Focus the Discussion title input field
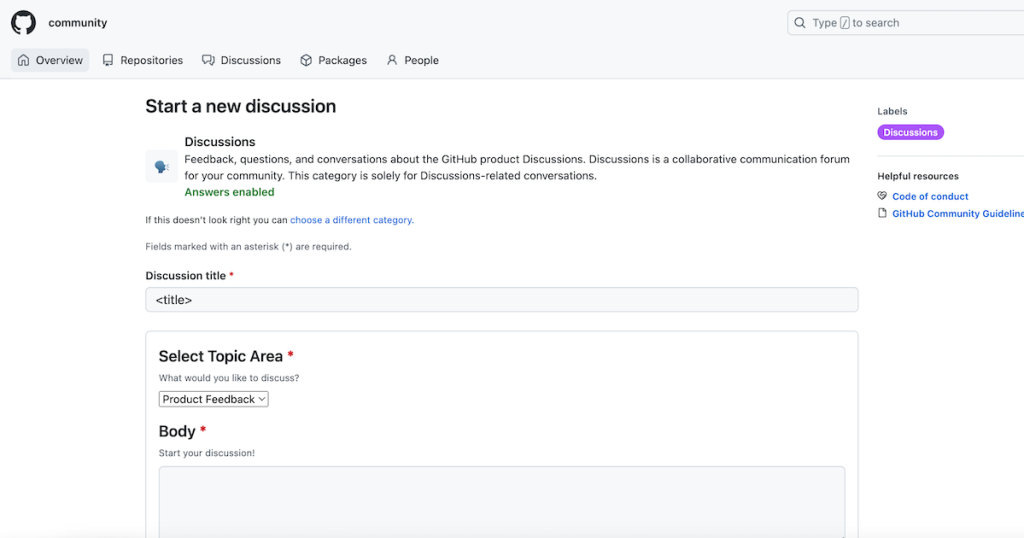 [x=501, y=300]
